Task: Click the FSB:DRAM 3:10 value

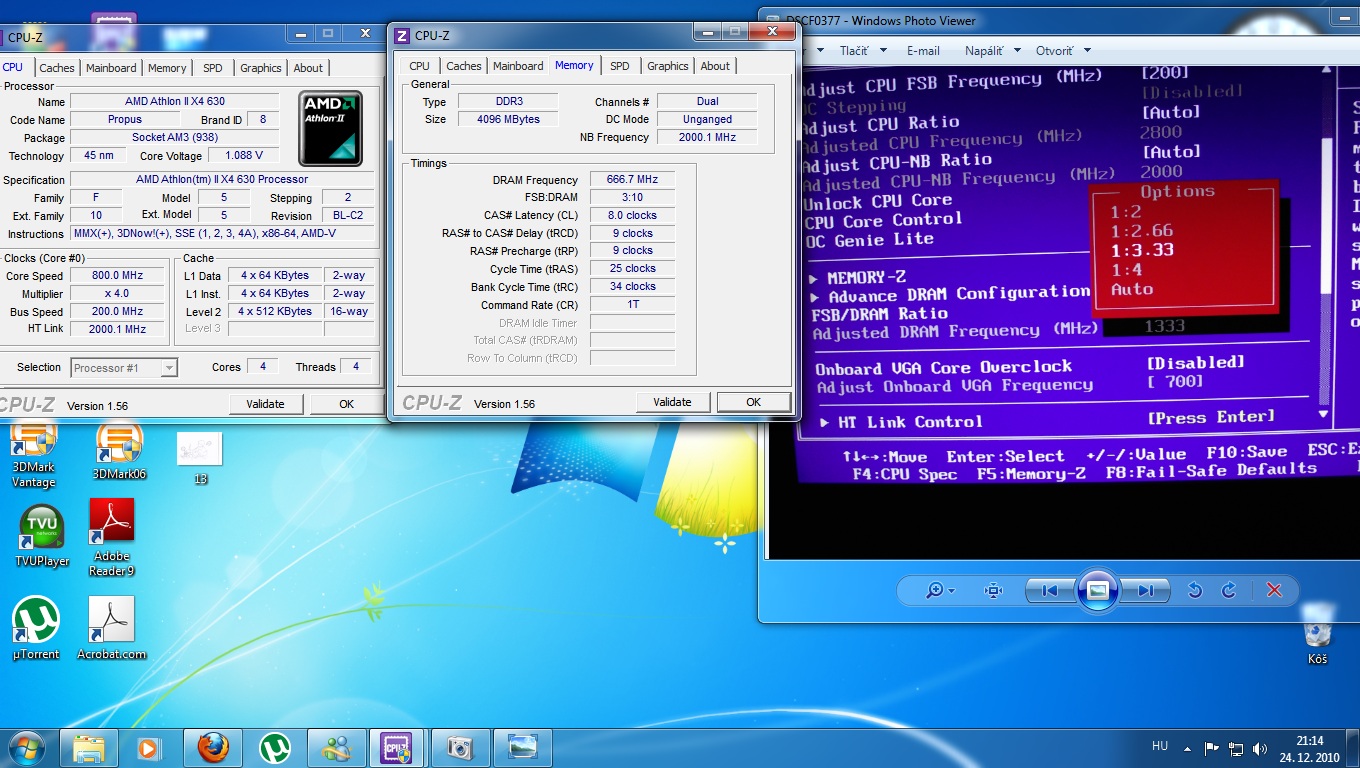Action: click(632, 197)
